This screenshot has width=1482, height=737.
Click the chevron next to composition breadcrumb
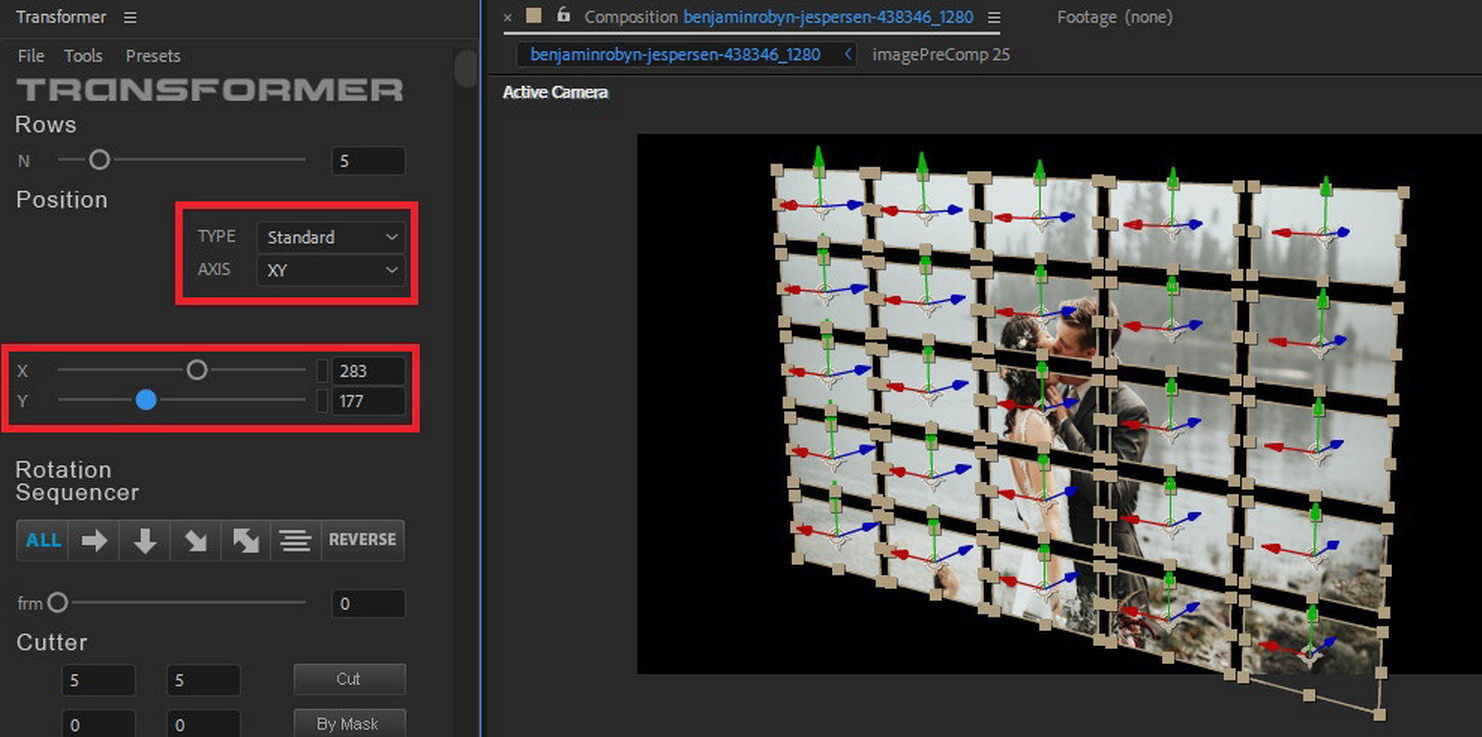(848, 55)
